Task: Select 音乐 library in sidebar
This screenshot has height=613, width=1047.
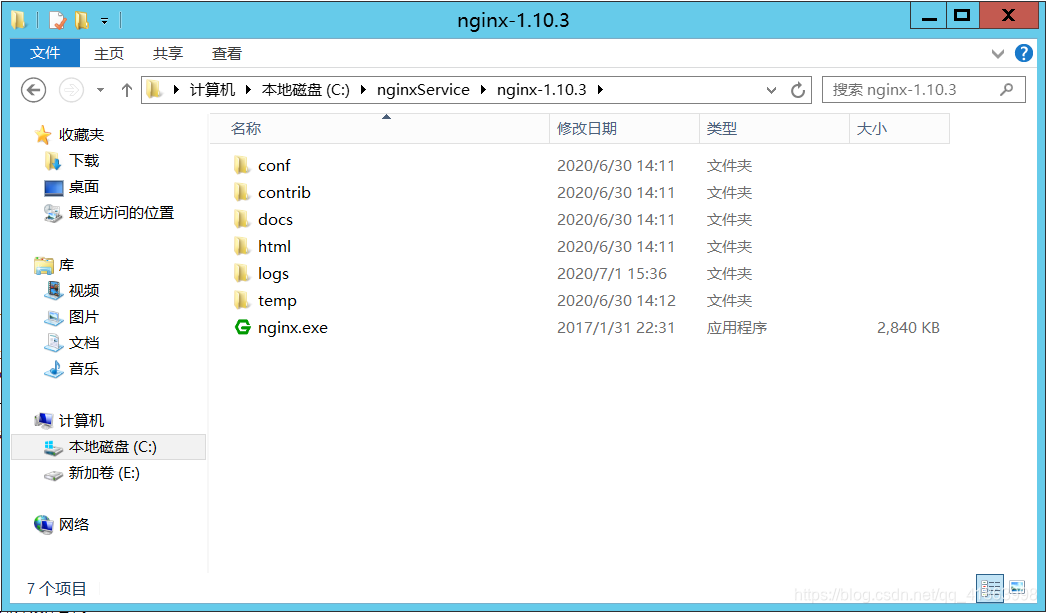Action: tap(83, 369)
